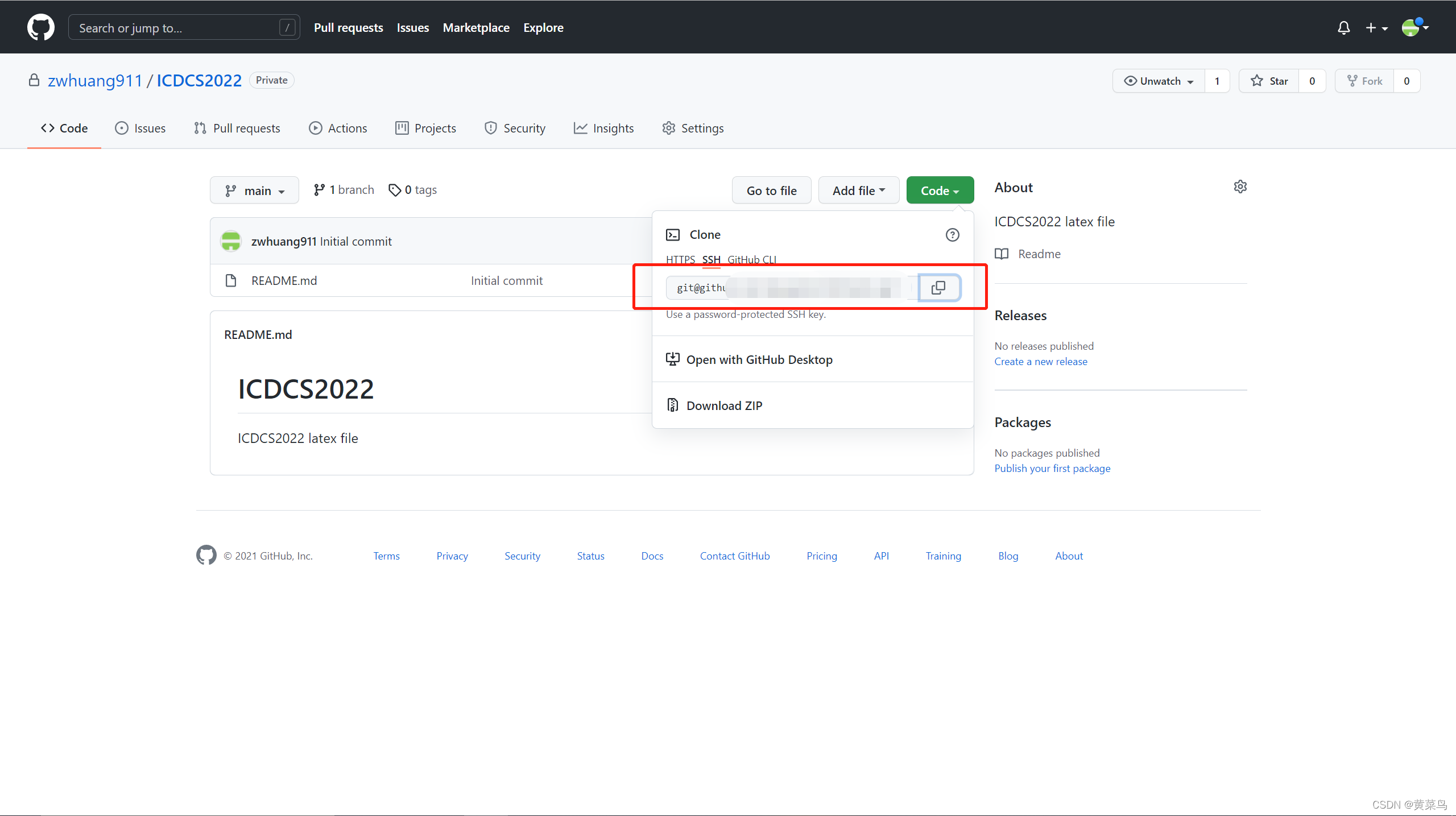Click the Go to file button
1456x816 pixels.
pos(771,190)
